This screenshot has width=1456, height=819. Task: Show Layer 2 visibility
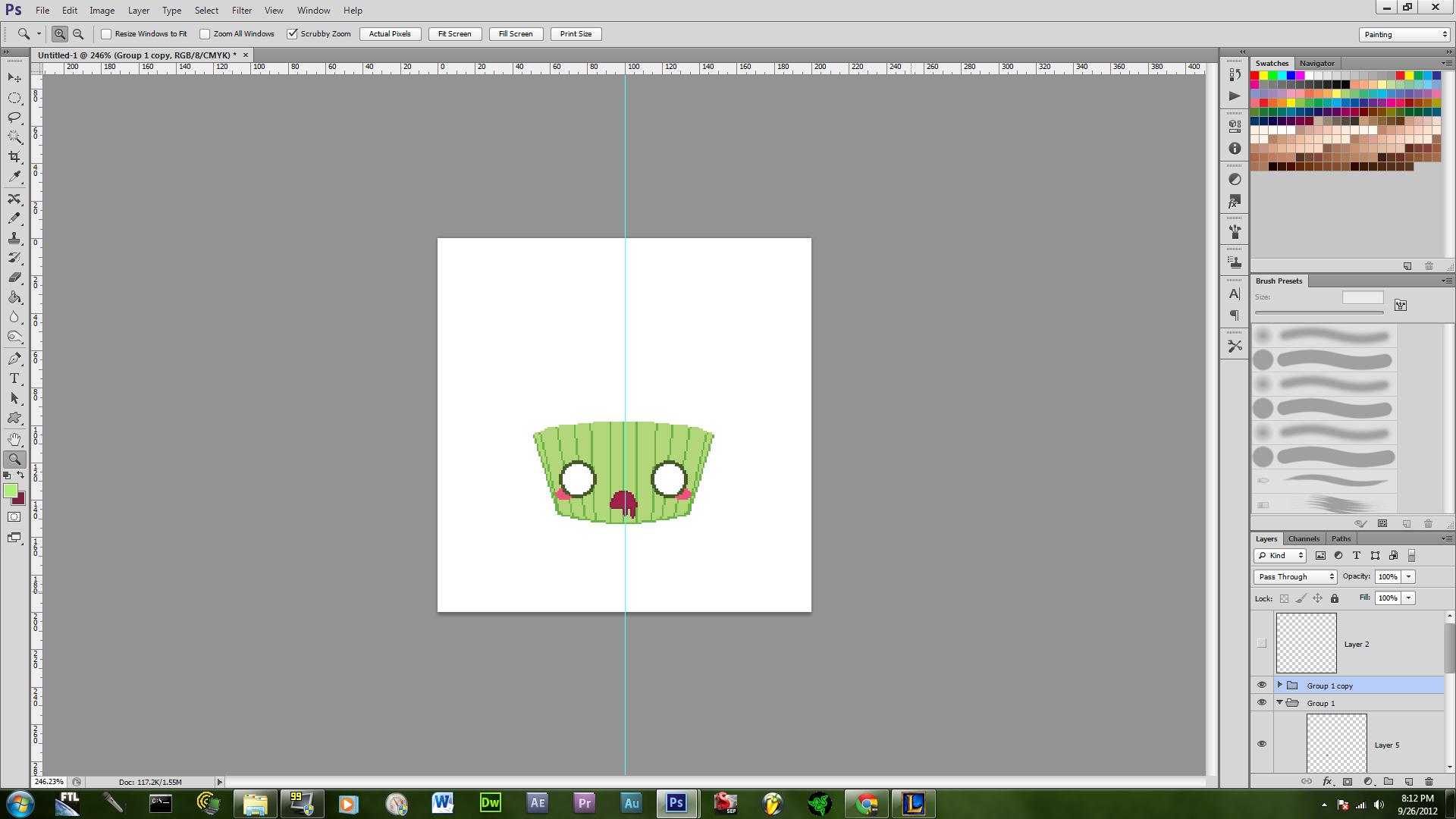click(x=1262, y=644)
